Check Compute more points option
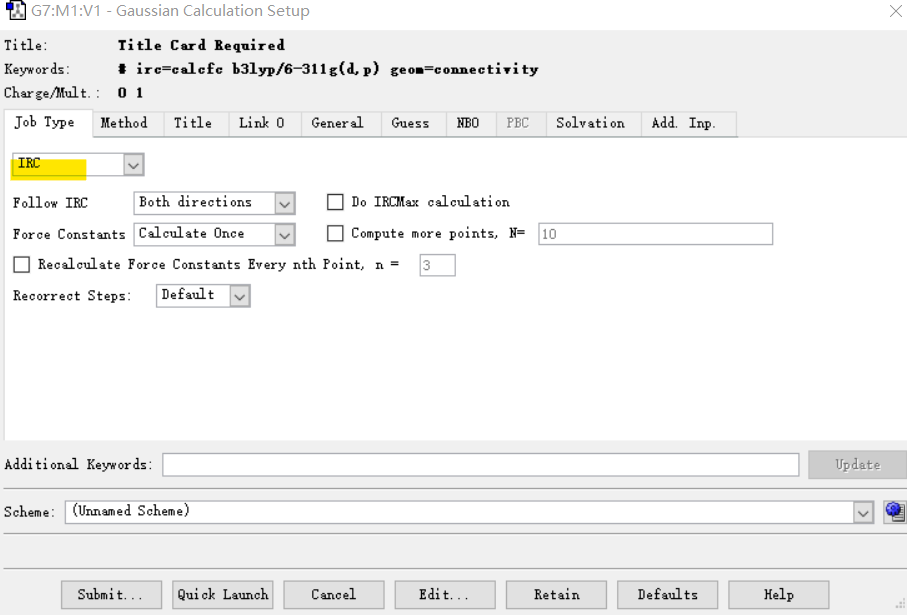 pyautogui.click(x=336, y=234)
